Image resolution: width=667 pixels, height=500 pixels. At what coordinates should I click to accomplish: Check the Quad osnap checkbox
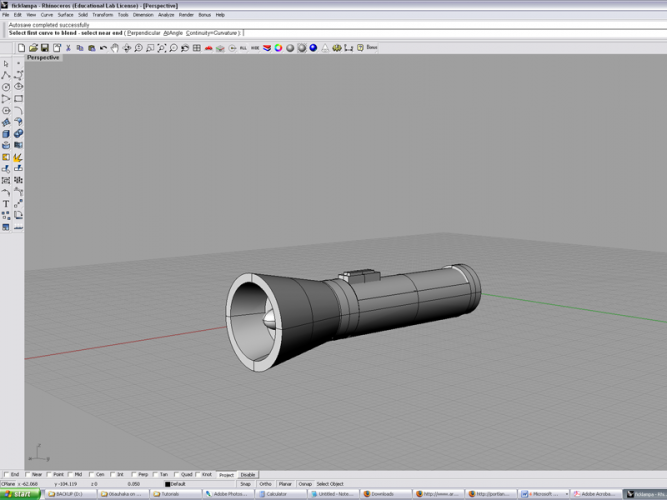tap(179, 475)
